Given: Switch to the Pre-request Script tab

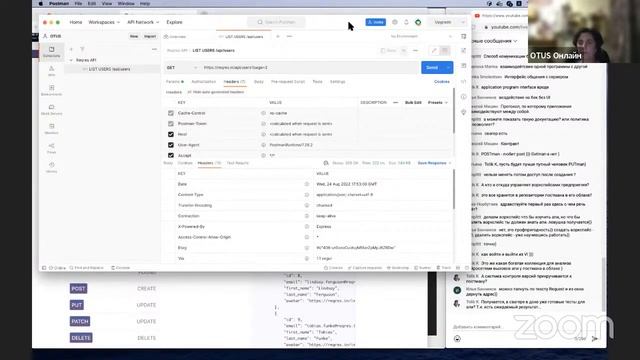Looking at the screenshot, I should tap(288, 82).
